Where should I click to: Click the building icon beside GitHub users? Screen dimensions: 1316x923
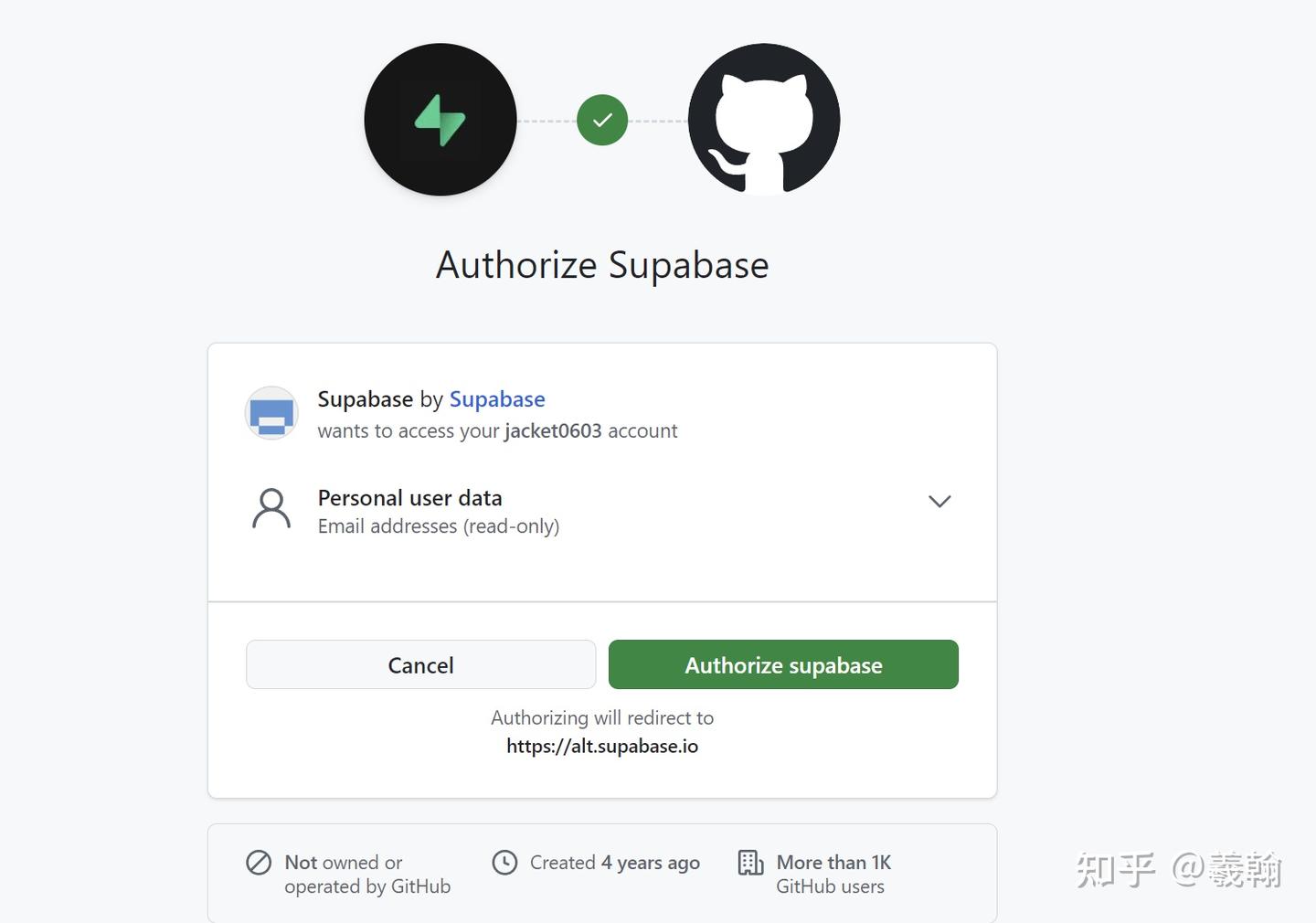tap(750, 863)
